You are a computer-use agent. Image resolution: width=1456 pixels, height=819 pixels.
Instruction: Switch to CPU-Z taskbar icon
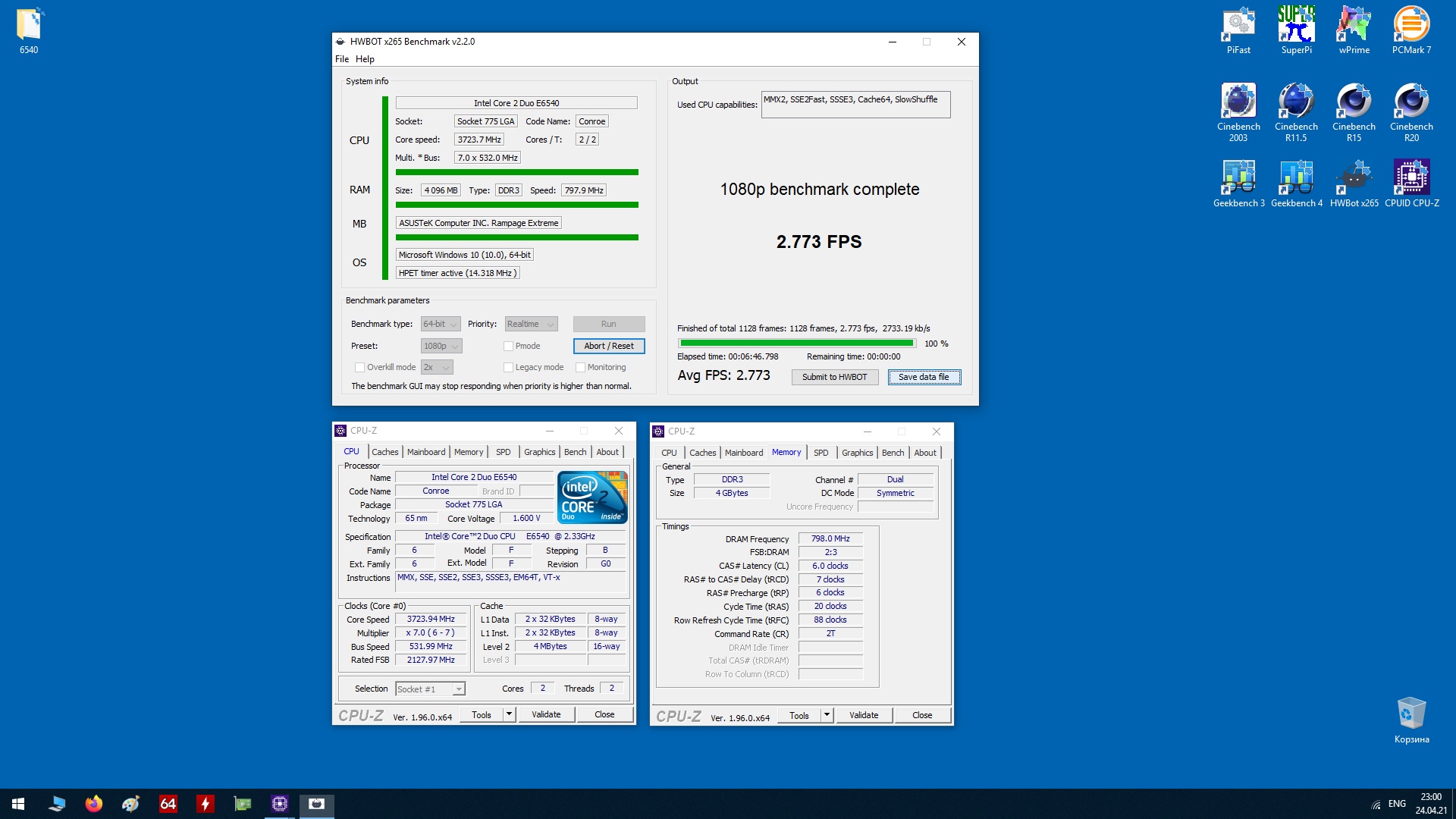tap(280, 804)
